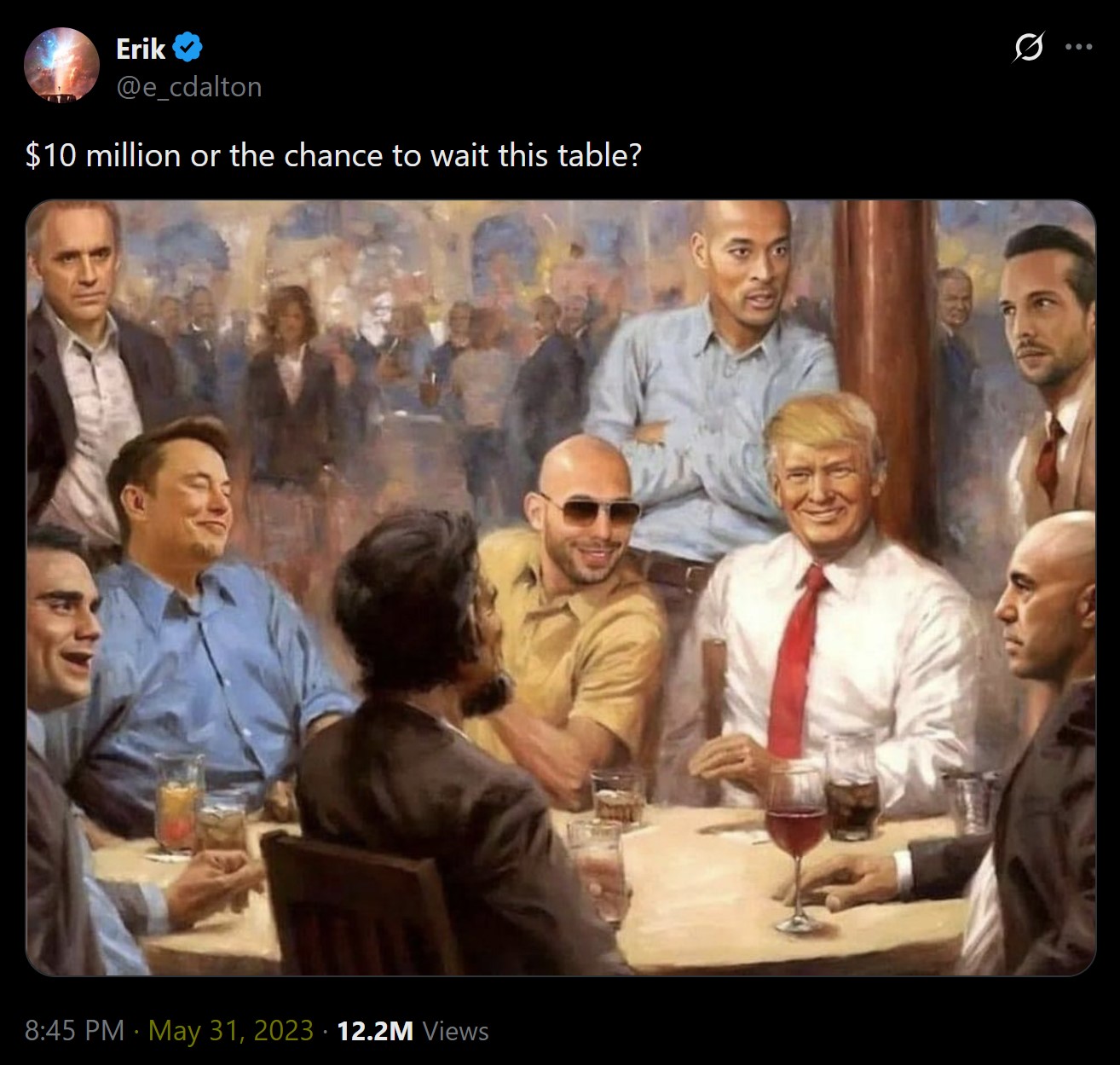Click the display name Erik
The image size is (1120, 1065).
(141, 49)
